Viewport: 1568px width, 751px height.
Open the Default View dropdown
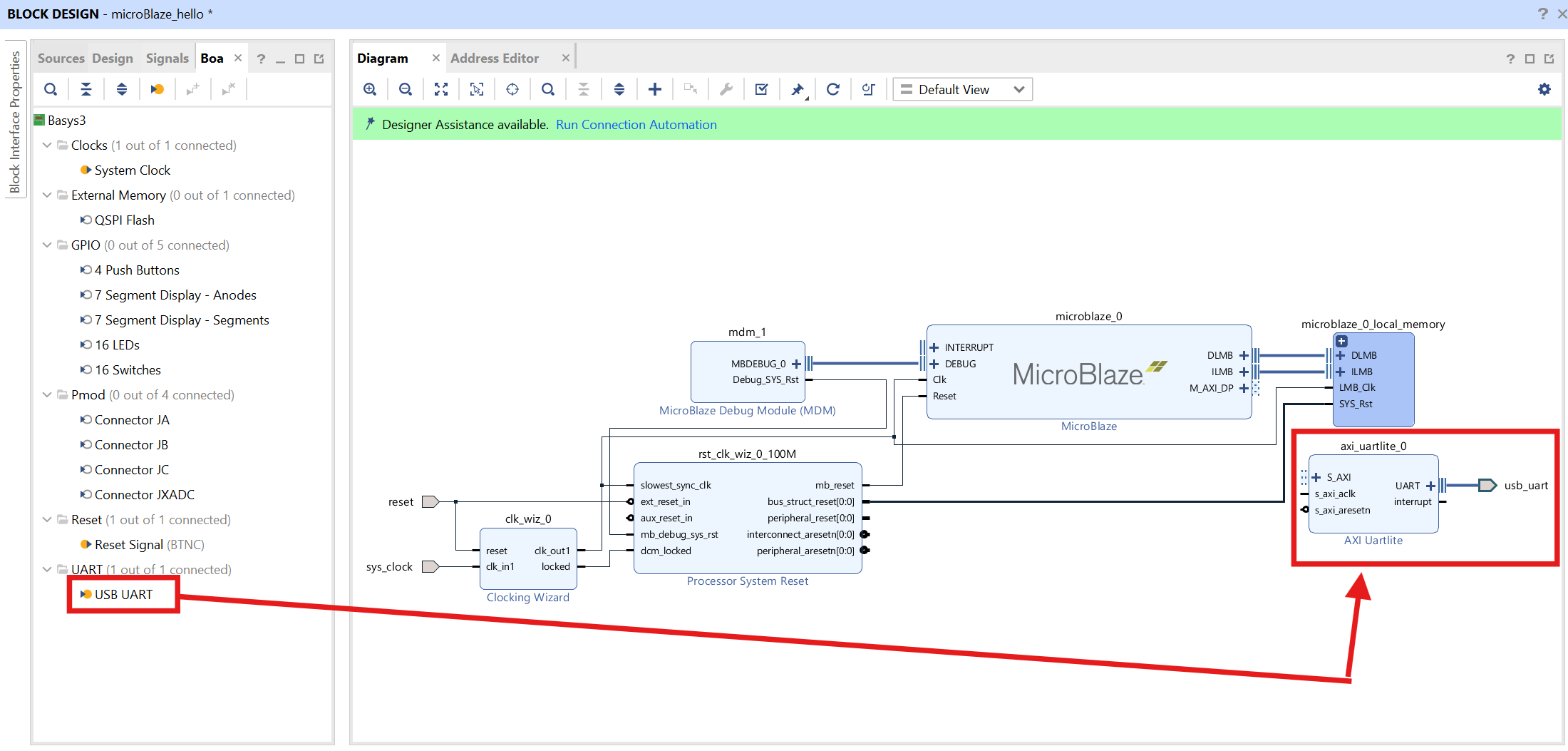(x=962, y=89)
